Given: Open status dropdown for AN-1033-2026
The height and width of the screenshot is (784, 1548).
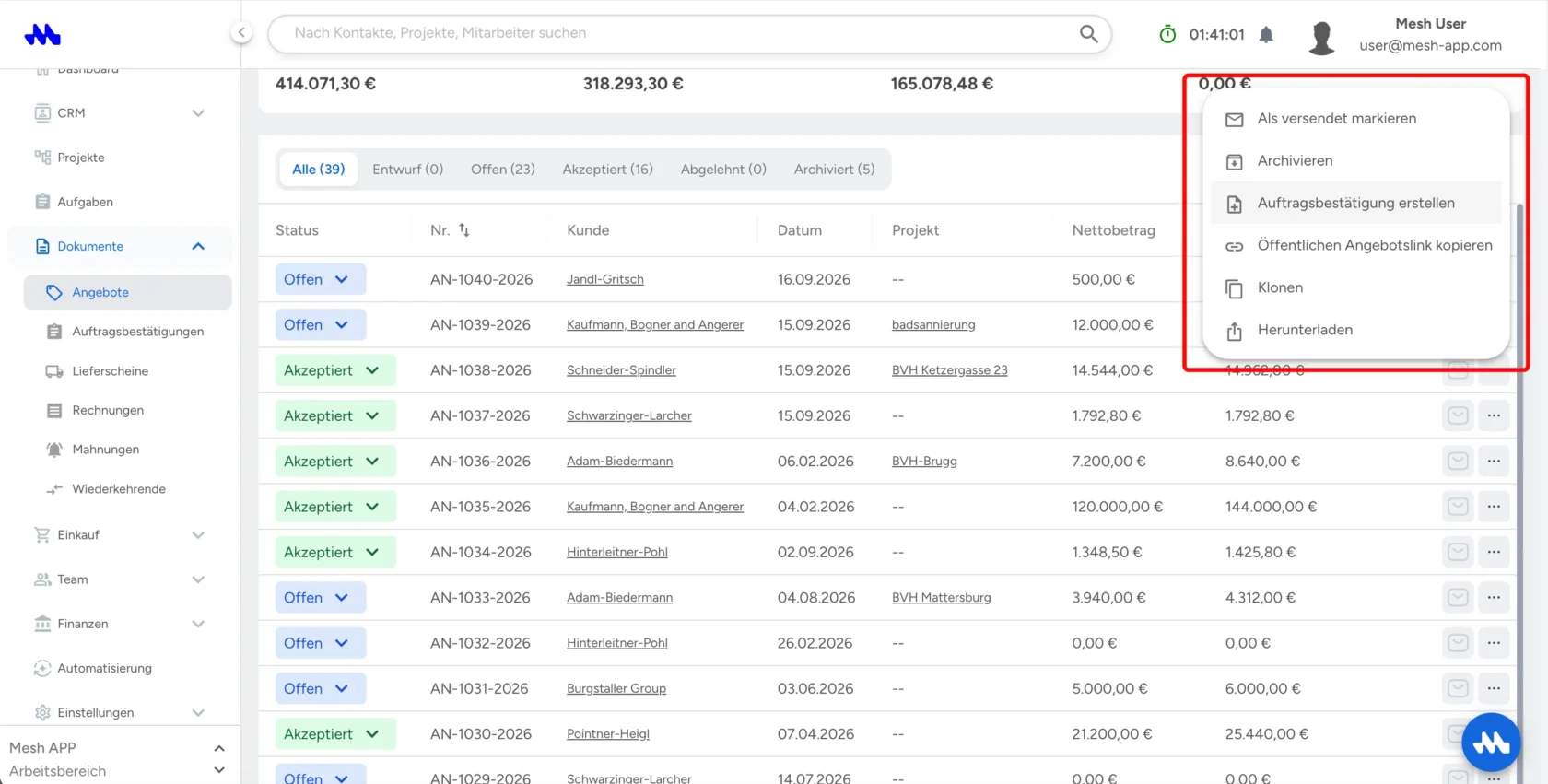Looking at the screenshot, I should tap(321, 597).
